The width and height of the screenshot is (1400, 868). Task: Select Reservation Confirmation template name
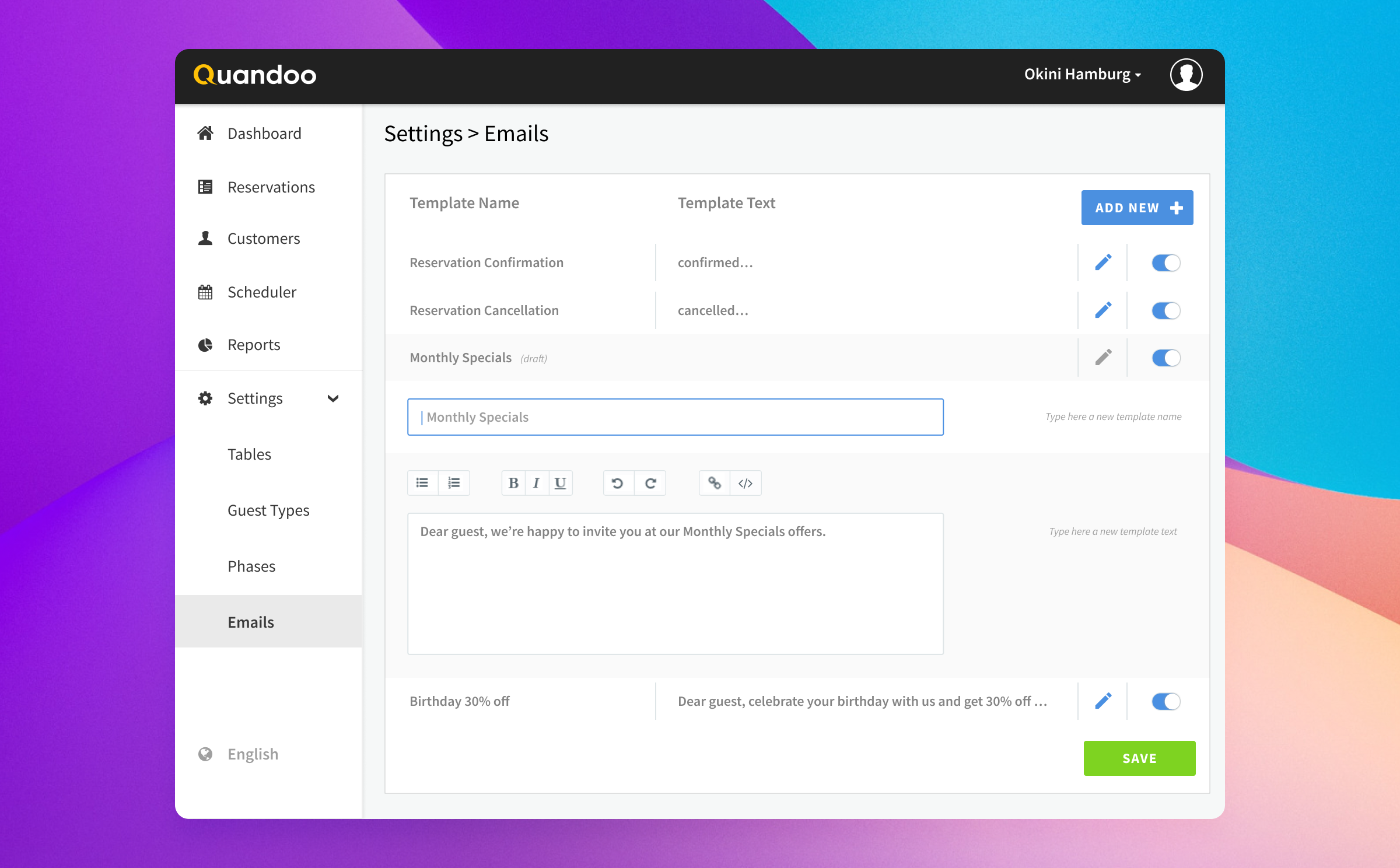(487, 262)
